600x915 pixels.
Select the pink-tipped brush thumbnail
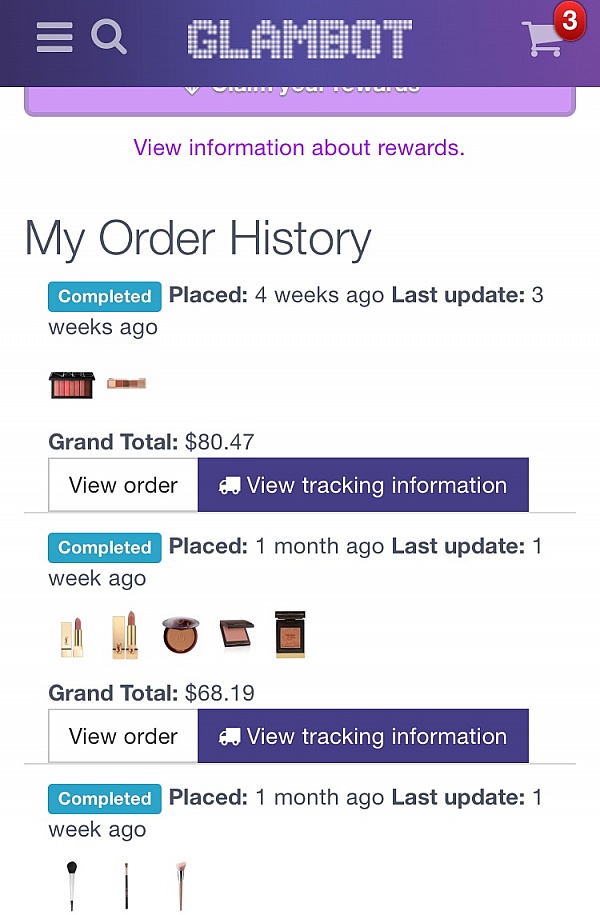(179, 885)
